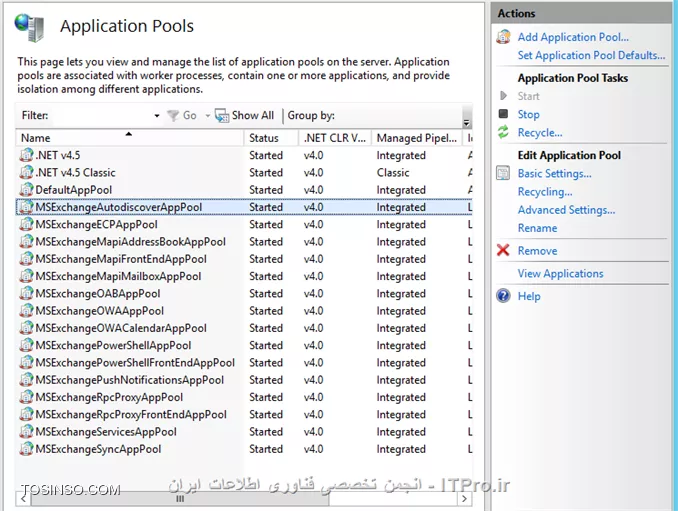Select the MSExchangePowerShellFrontEndAppPool row
The width and height of the screenshot is (678, 511).
point(244,362)
